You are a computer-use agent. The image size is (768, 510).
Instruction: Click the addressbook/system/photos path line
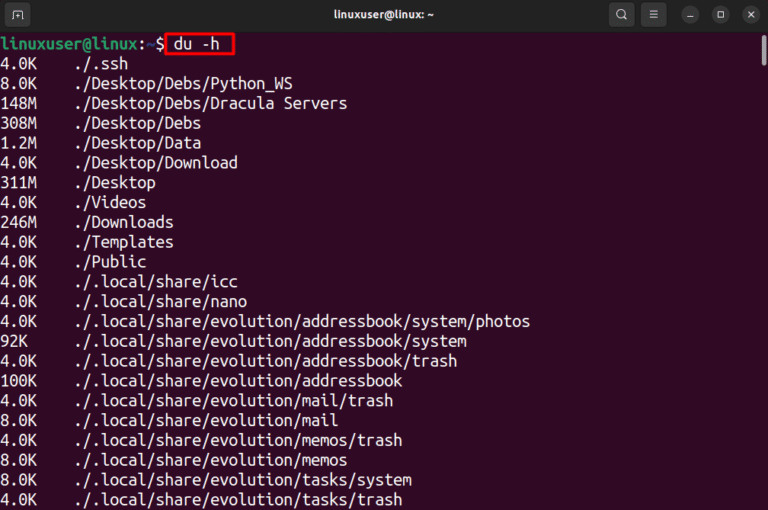point(265,322)
